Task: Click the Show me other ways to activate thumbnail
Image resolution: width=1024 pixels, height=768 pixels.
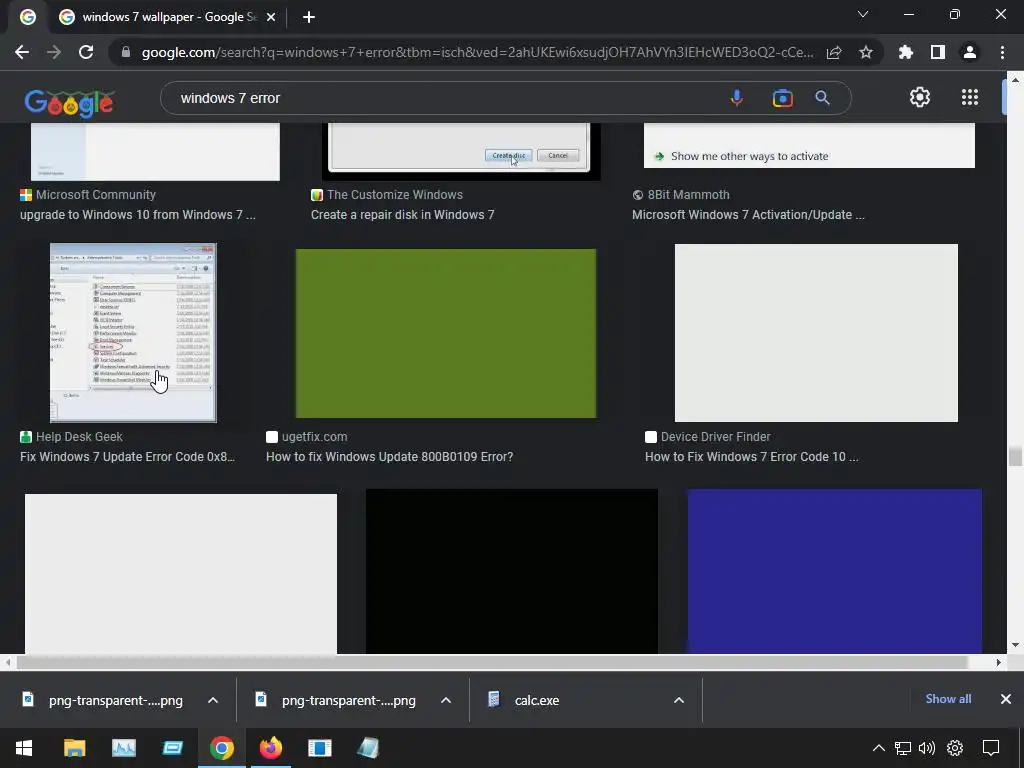Action: point(809,145)
